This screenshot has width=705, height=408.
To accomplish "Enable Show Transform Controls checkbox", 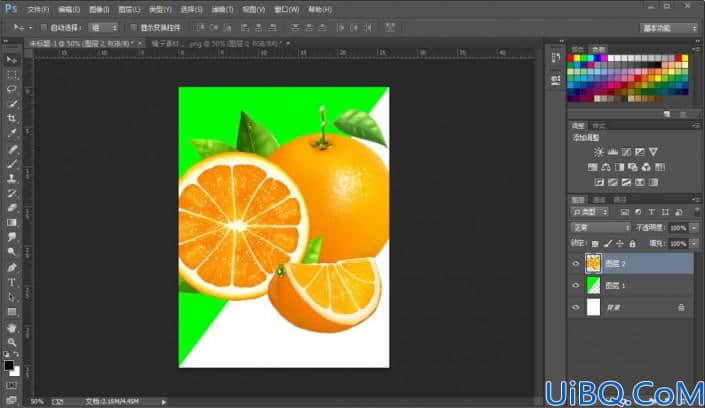I will pos(134,27).
